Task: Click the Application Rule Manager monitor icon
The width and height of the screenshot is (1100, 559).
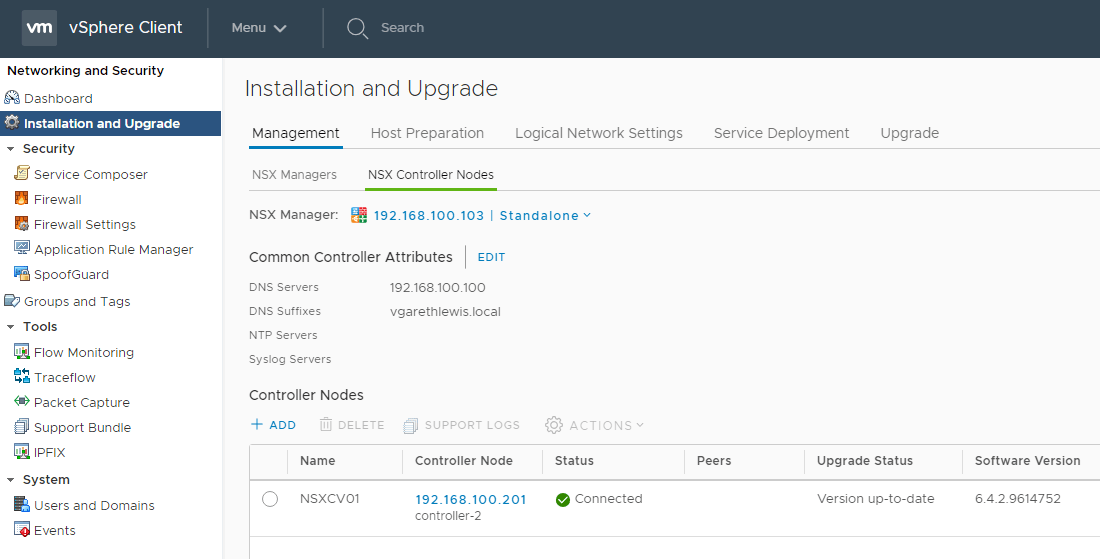Action: tap(22, 248)
